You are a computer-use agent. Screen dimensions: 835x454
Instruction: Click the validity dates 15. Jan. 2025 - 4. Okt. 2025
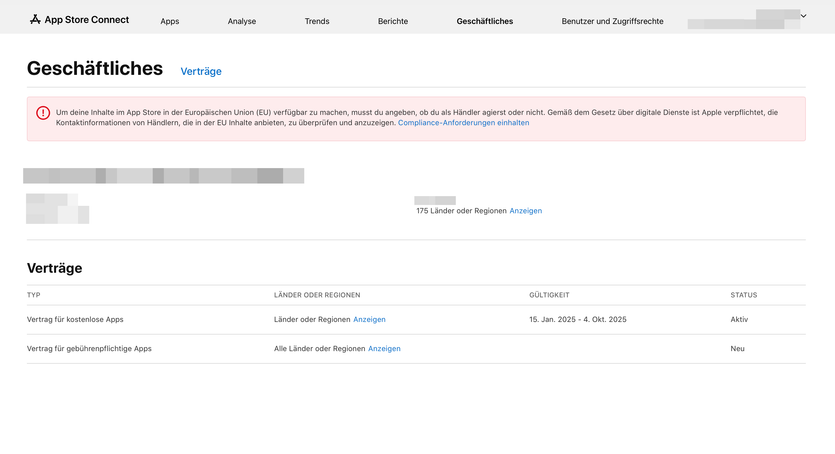pyautogui.click(x=578, y=319)
